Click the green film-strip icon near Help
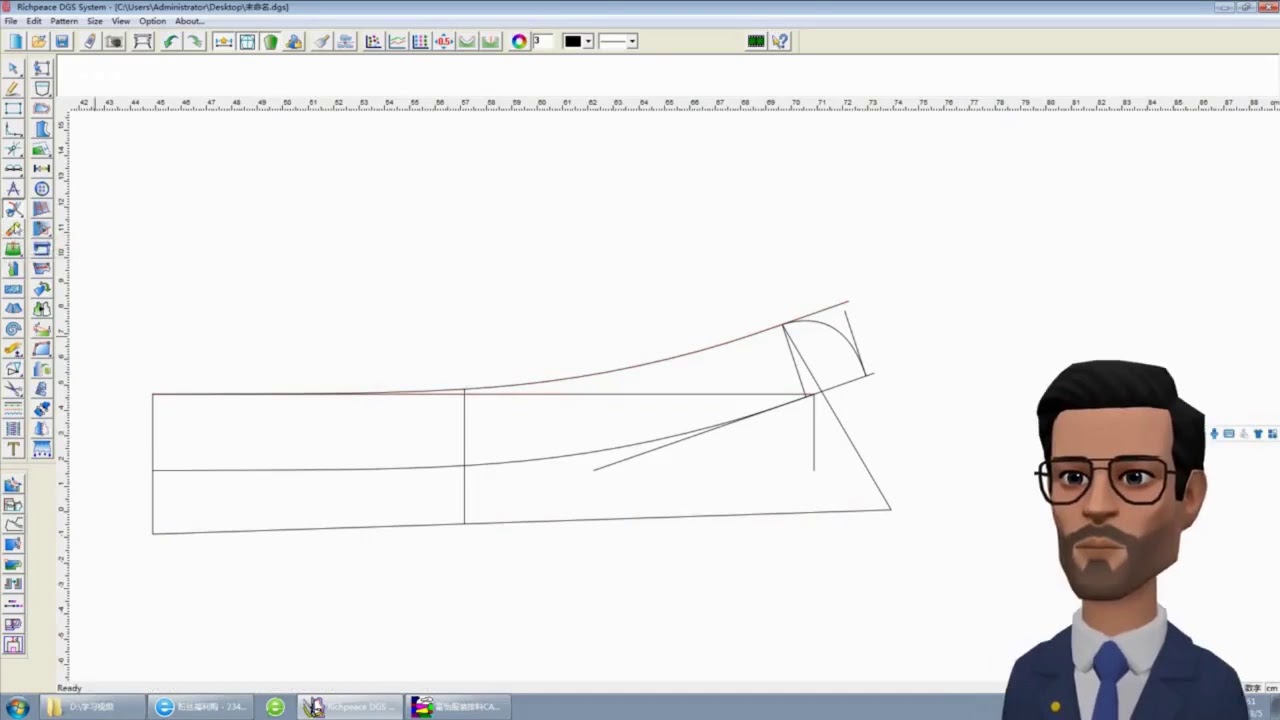Image resolution: width=1280 pixels, height=720 pixels. pos(756,41)
